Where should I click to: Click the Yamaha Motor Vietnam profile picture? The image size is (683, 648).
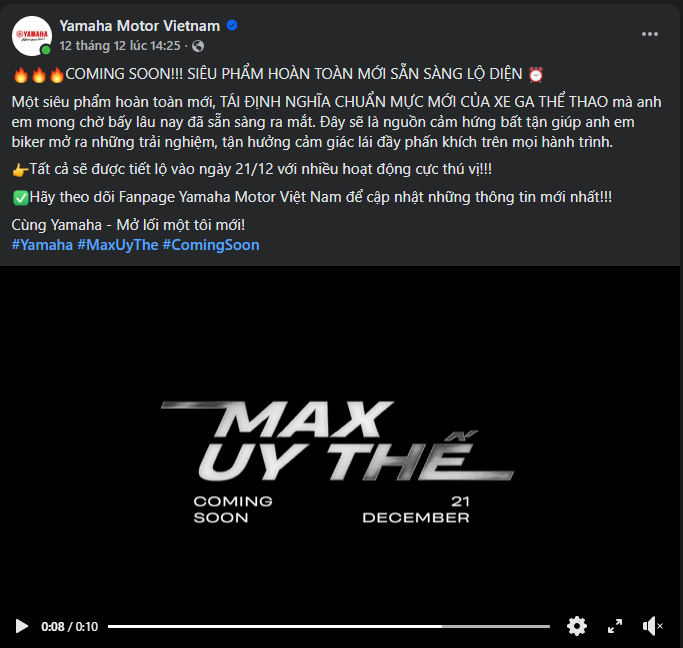pyautogui.click(x=32, y=36)
